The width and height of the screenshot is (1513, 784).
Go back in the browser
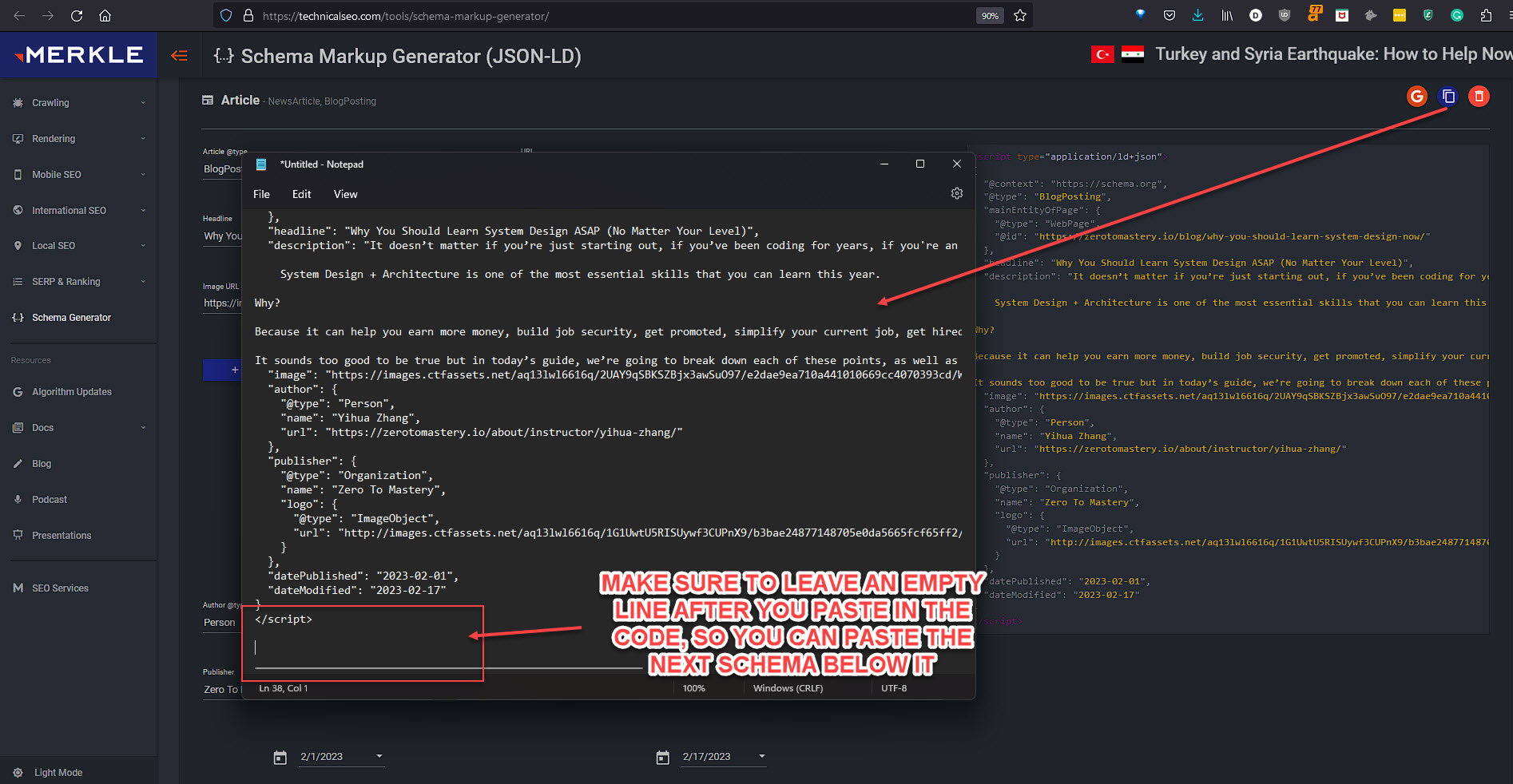pos(20,15)
